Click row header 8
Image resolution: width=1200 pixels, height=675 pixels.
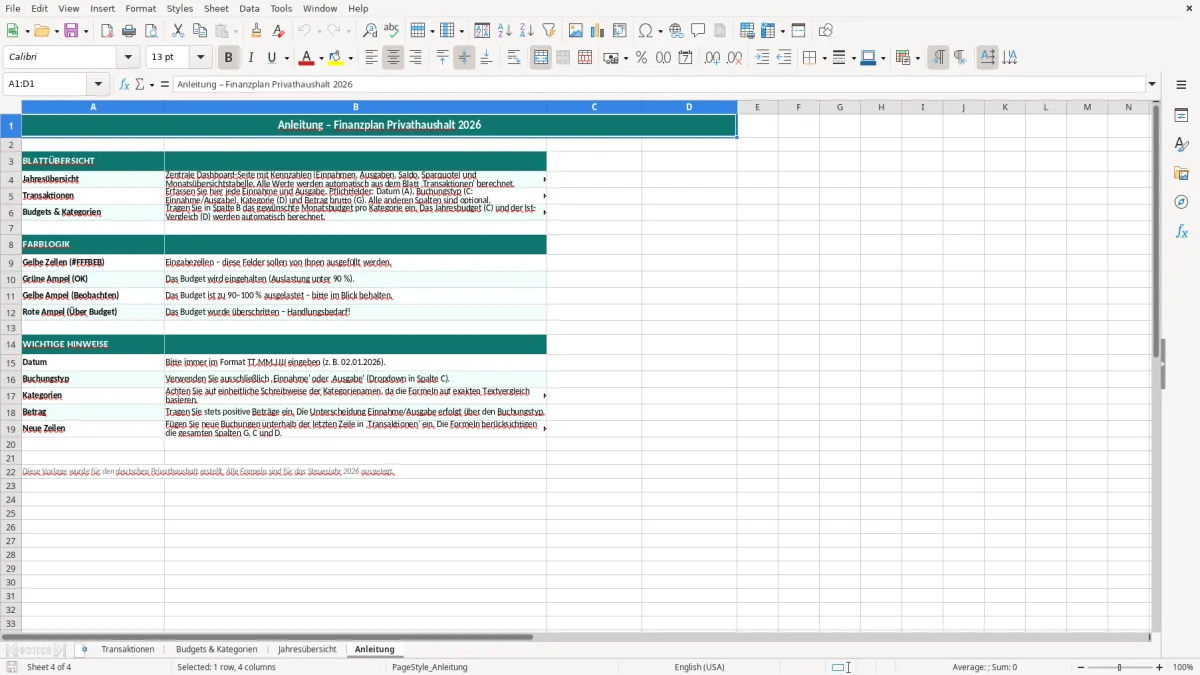pos(11,244)
